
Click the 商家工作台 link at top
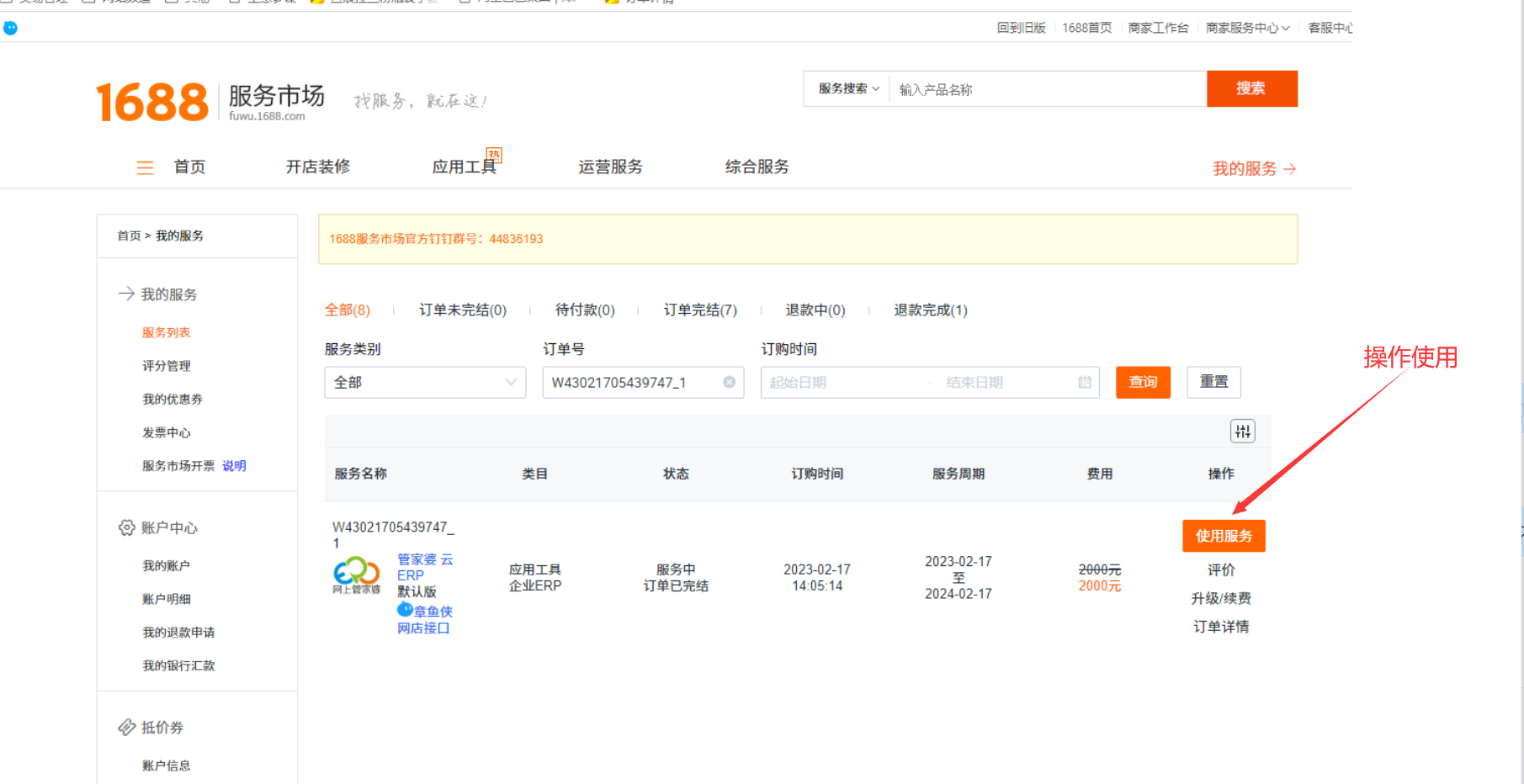coord(1158,28)
